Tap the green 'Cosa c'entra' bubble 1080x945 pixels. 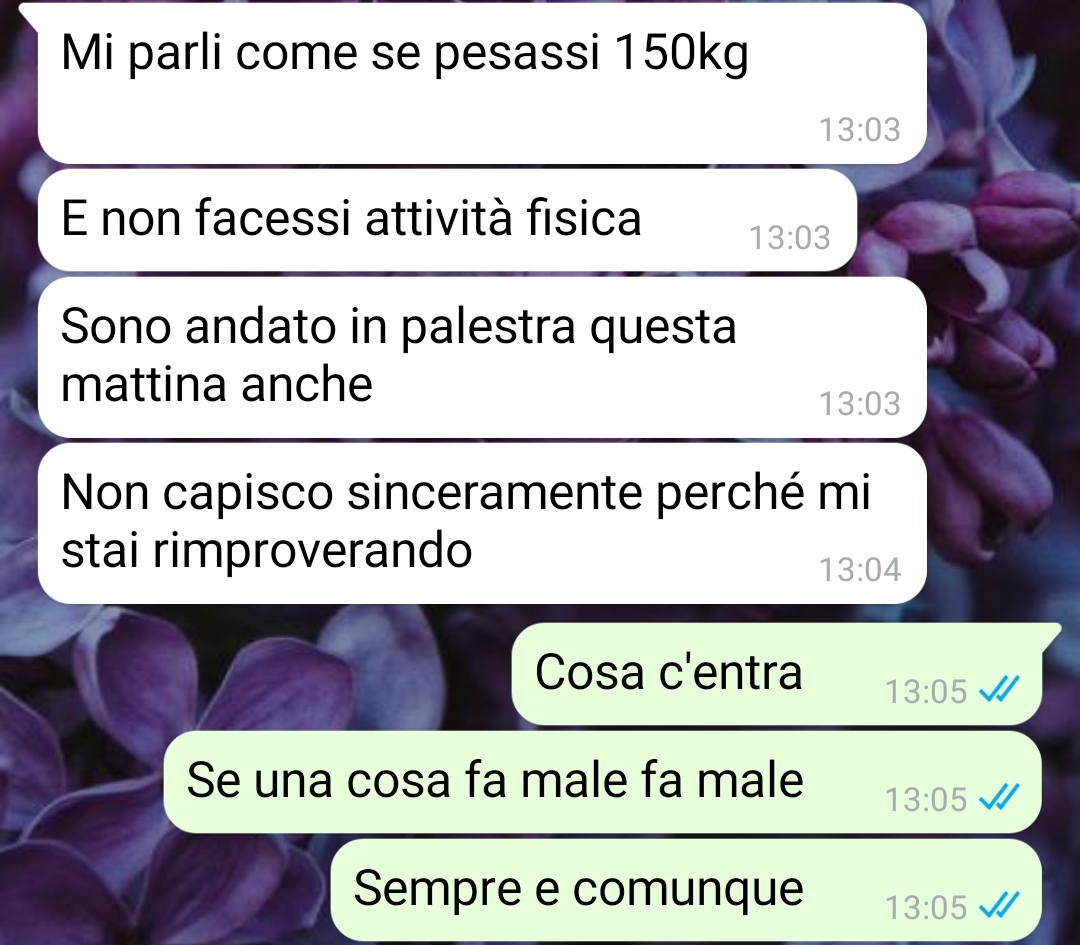click(777, 674)
